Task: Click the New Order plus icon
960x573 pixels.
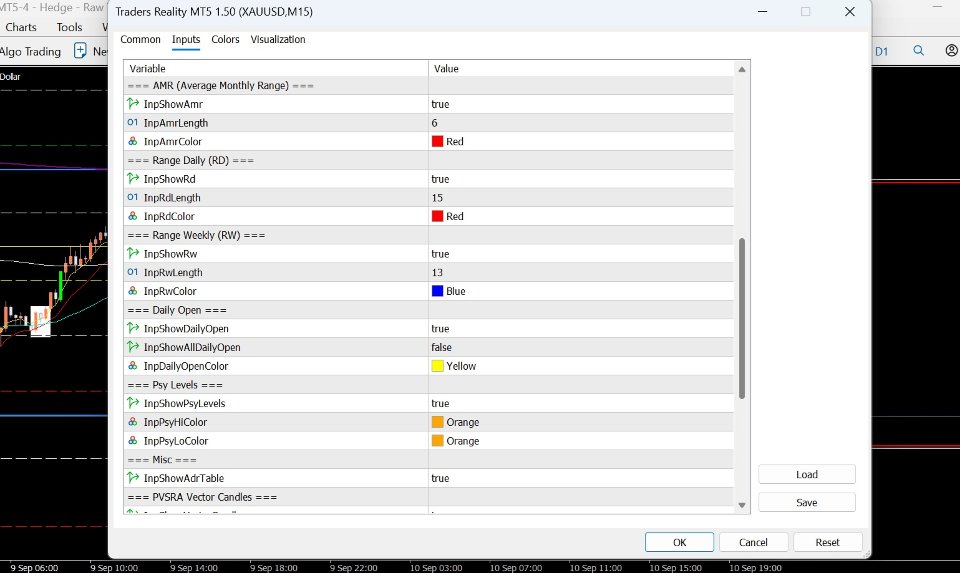Action: (x=80, y=51)
